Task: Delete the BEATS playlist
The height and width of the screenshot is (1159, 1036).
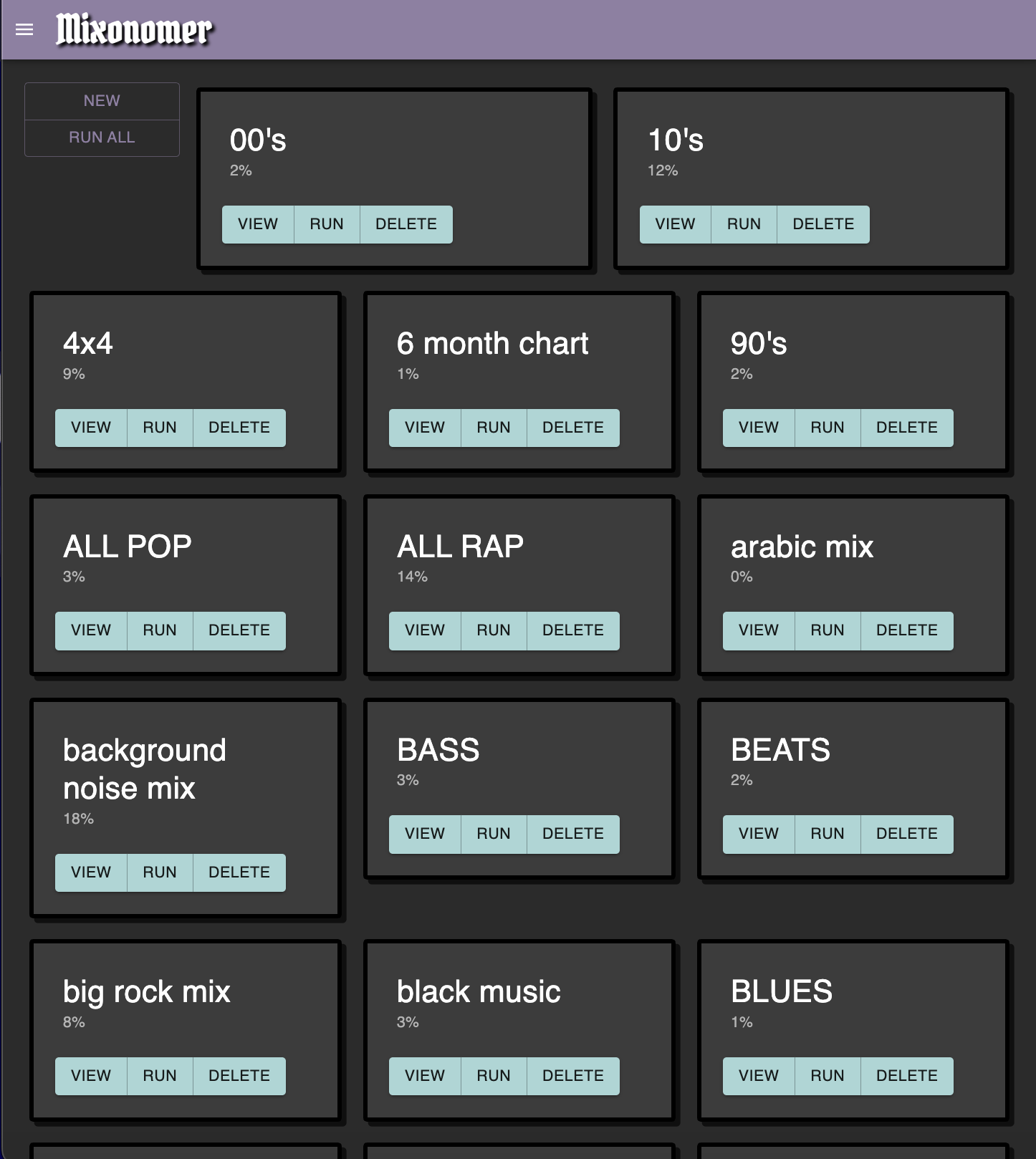Action: click(907, 834)
